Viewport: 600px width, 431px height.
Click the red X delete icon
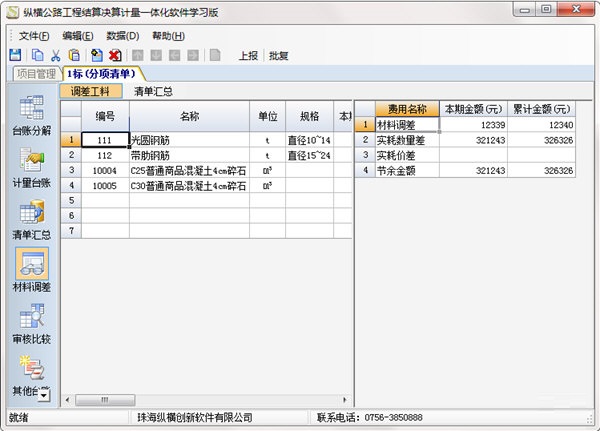115,56
